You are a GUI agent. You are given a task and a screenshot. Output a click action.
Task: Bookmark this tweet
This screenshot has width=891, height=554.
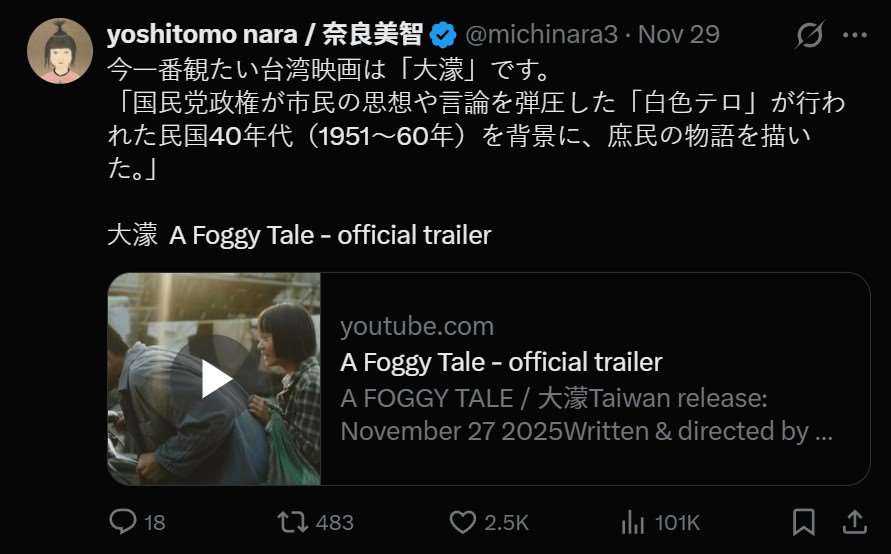click(x=803, y=522)
